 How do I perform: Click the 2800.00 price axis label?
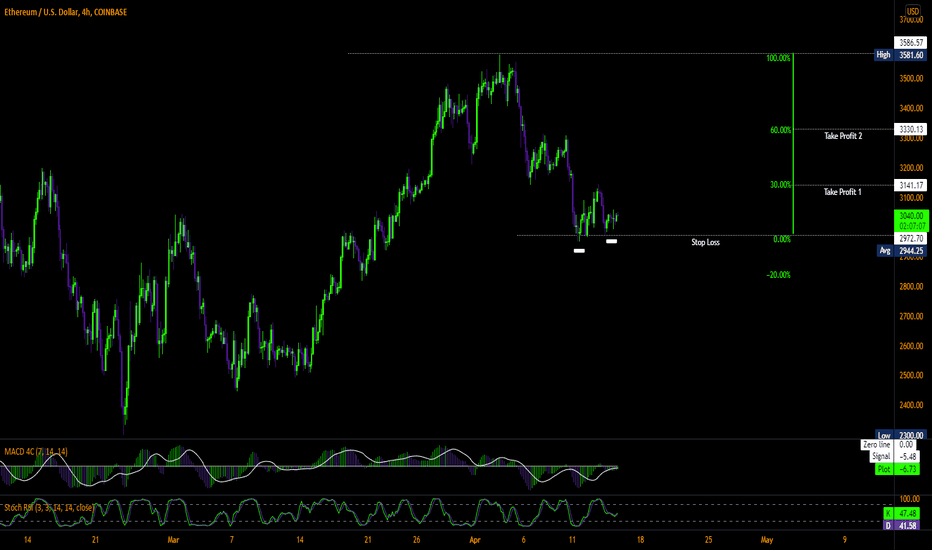pos(911,287)
